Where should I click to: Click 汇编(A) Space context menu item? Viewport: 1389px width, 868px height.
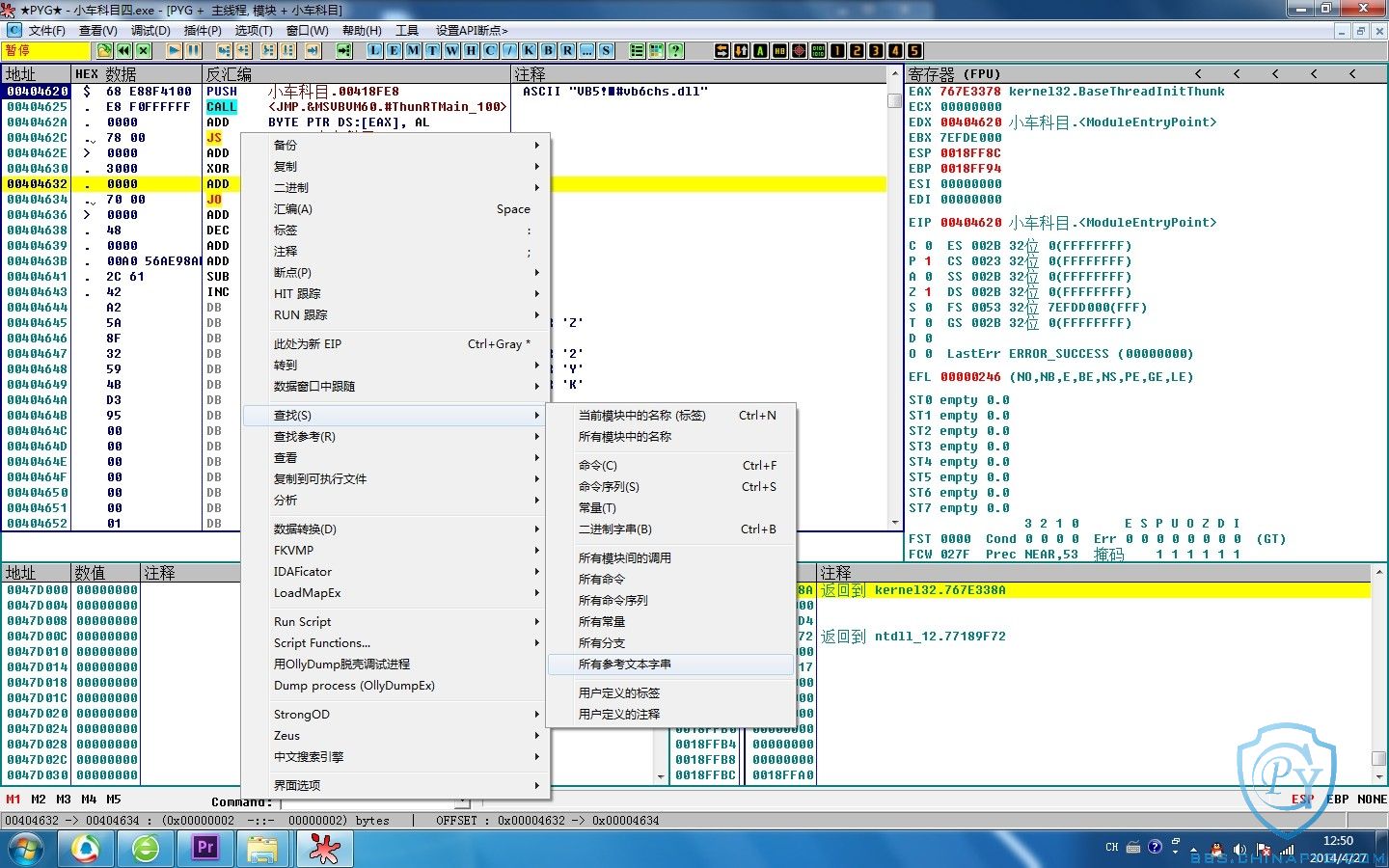(395, 209)
